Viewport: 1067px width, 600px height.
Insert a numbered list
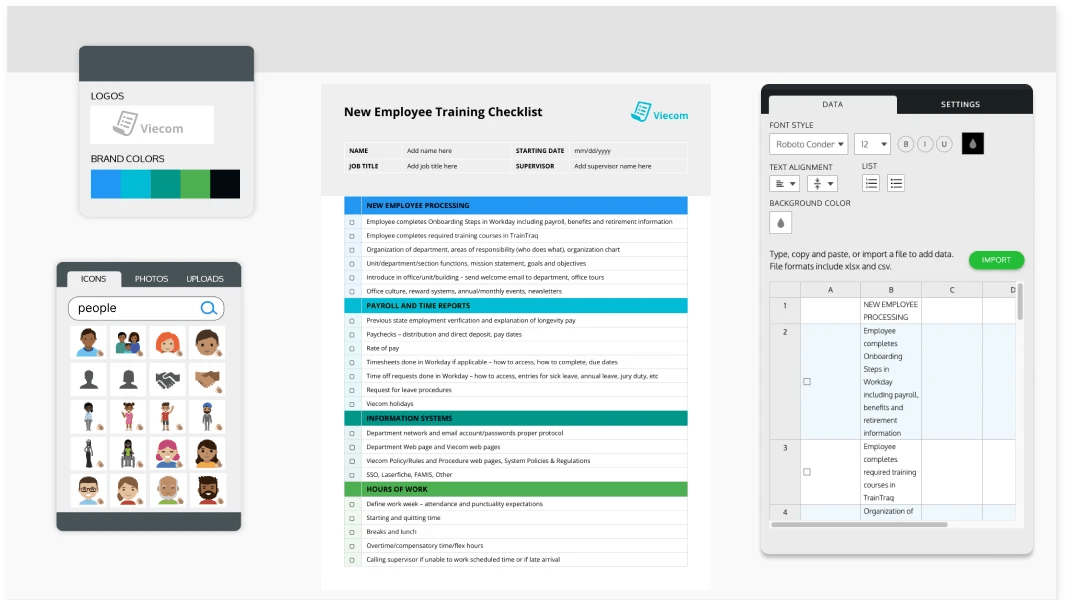tap(871, 183)
